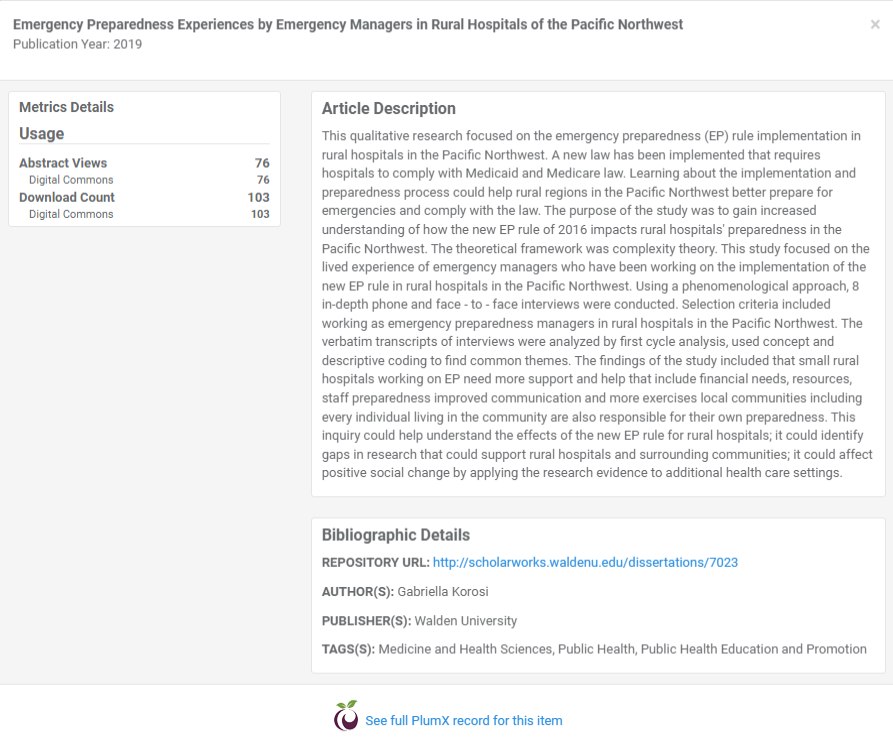Viewport: 893px width, 743px height.
Task: Open the scholarworks.waldenu.edu repository URL
Action: pos(585,562)
